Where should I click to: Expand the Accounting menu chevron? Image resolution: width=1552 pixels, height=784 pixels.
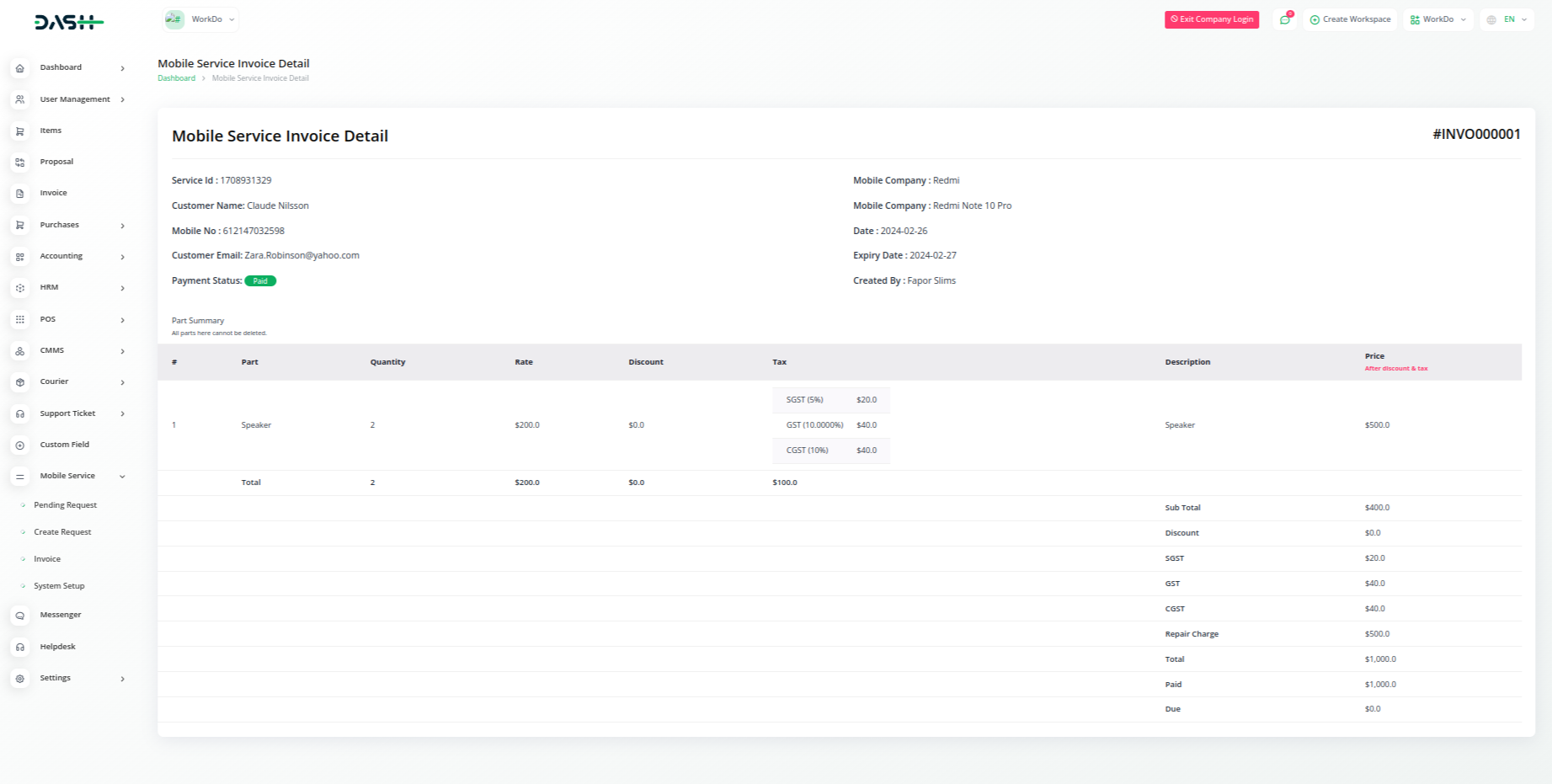(123, 257)
